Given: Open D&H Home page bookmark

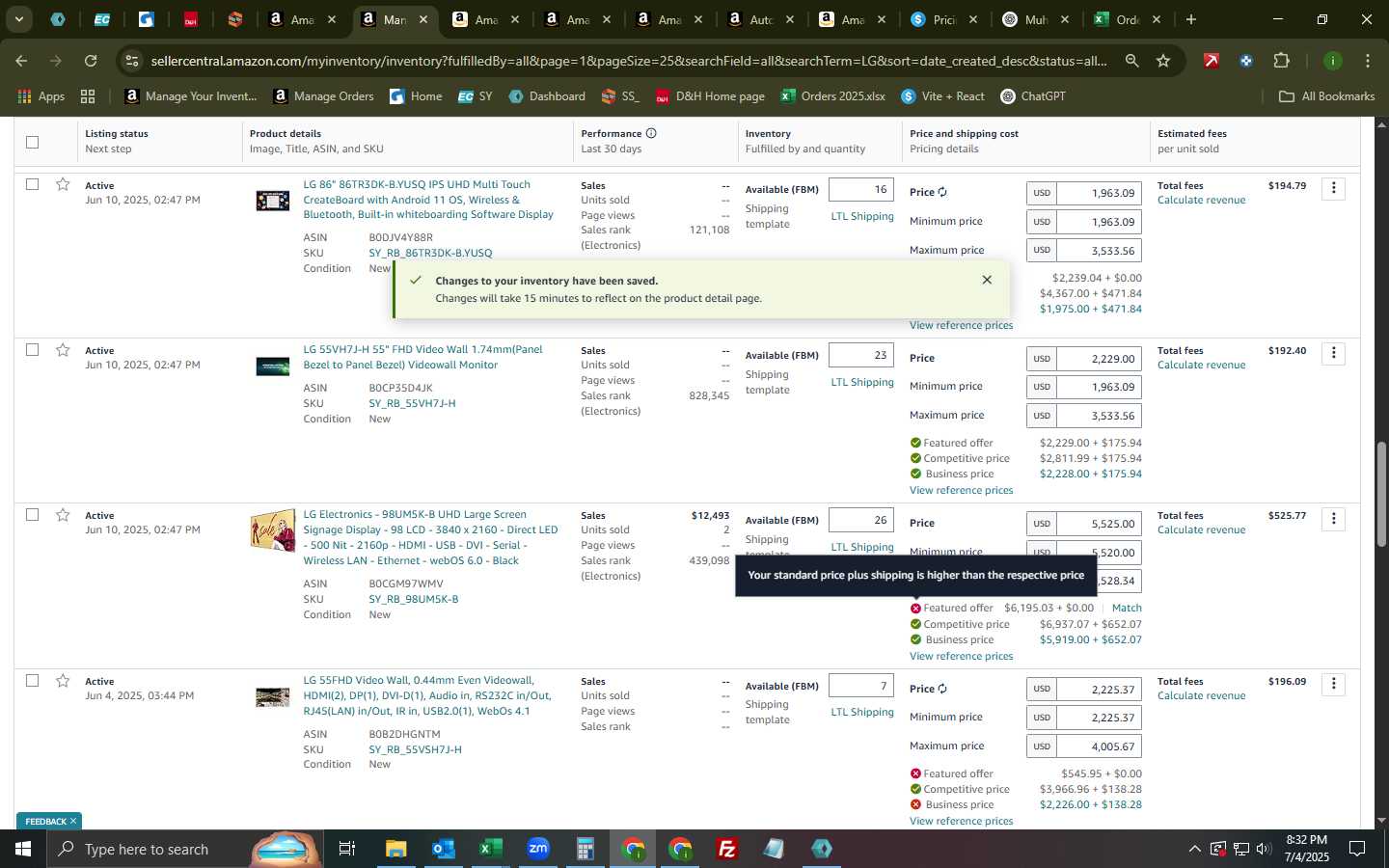Looking at the screenshot, I should [710, 96].
